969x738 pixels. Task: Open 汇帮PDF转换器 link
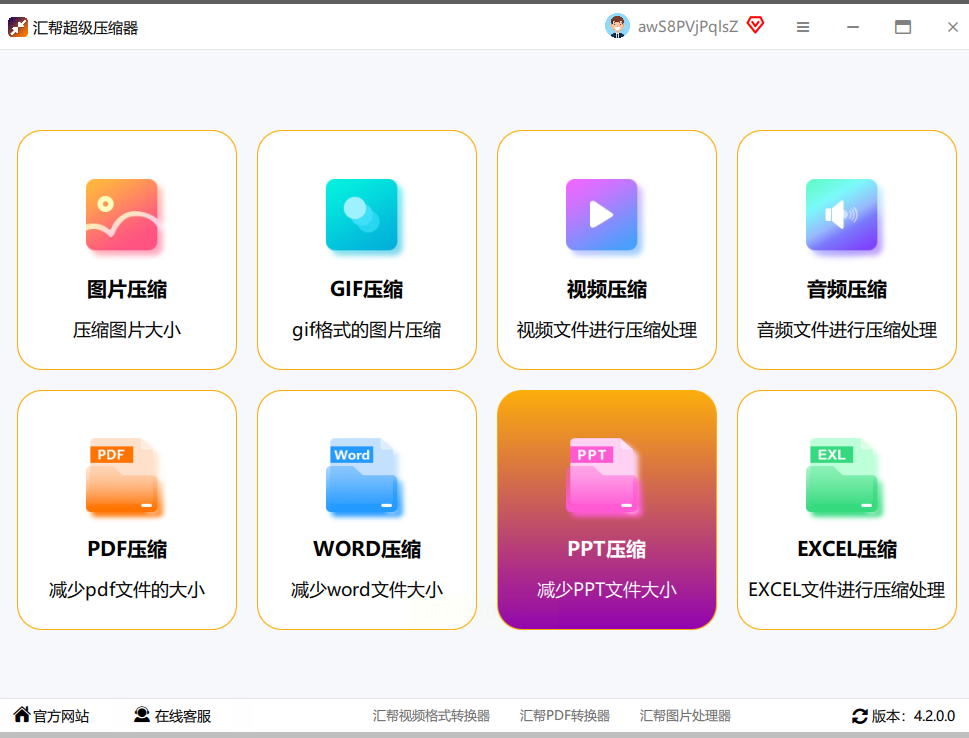(564, 716)
